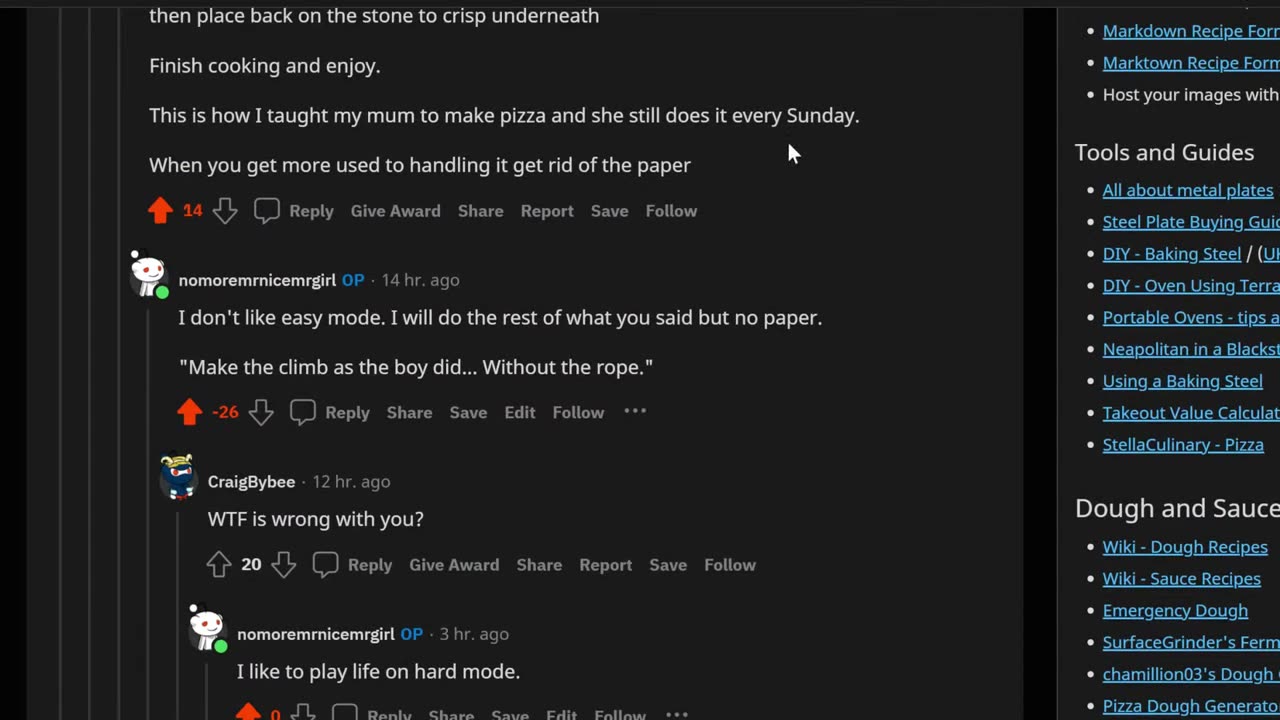Click the speech bubble icon beside the 14-point comment
1280x720 pixels.
click(x=266, y=211)
